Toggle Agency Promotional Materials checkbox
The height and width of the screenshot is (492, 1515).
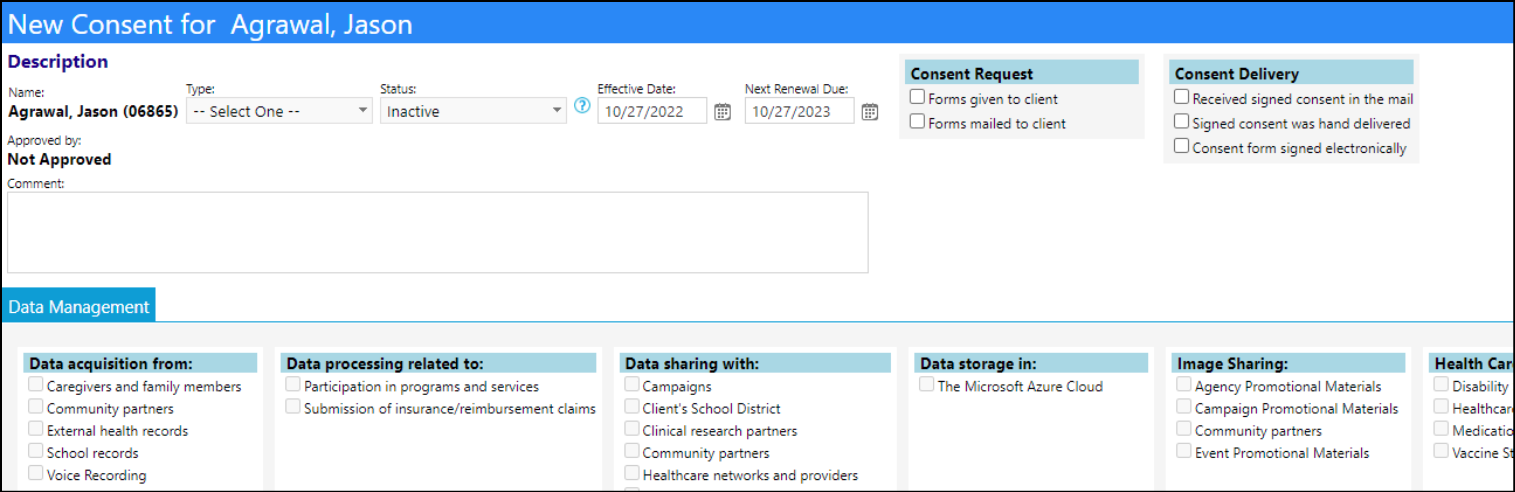pyautogui.click(x=1185, y=384)
